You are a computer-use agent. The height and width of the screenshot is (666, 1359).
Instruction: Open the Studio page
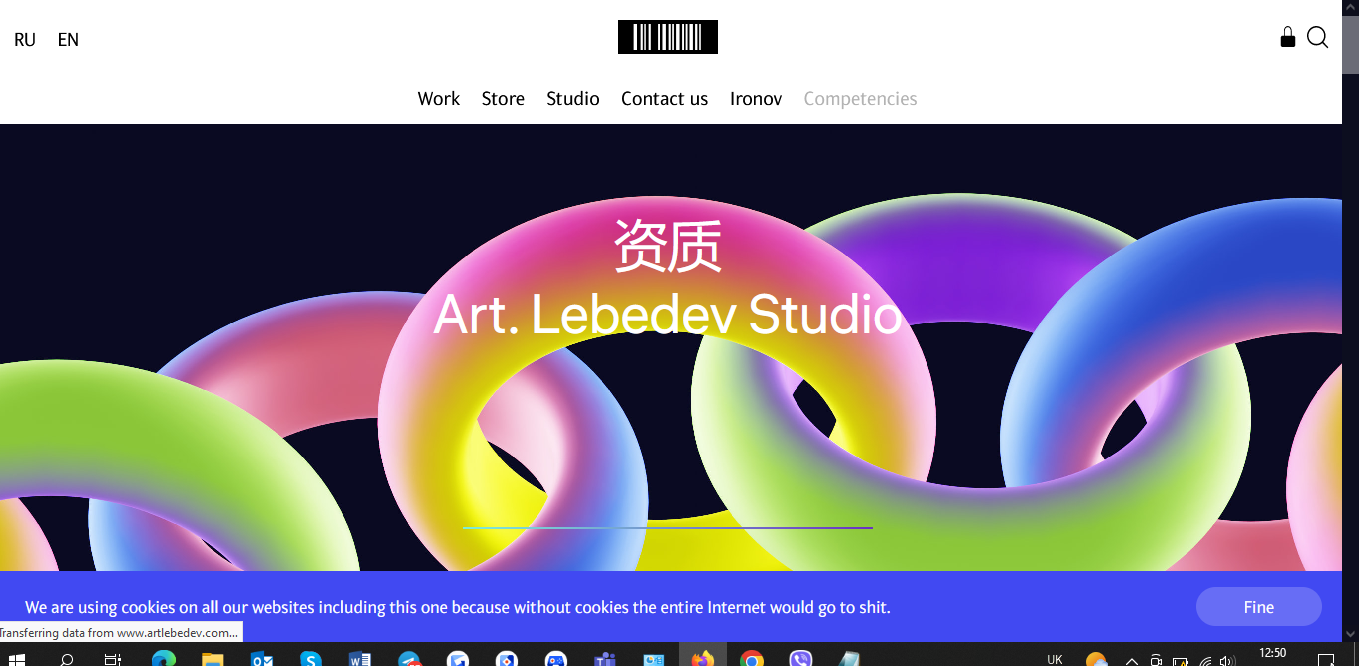[x=573, y=98]
